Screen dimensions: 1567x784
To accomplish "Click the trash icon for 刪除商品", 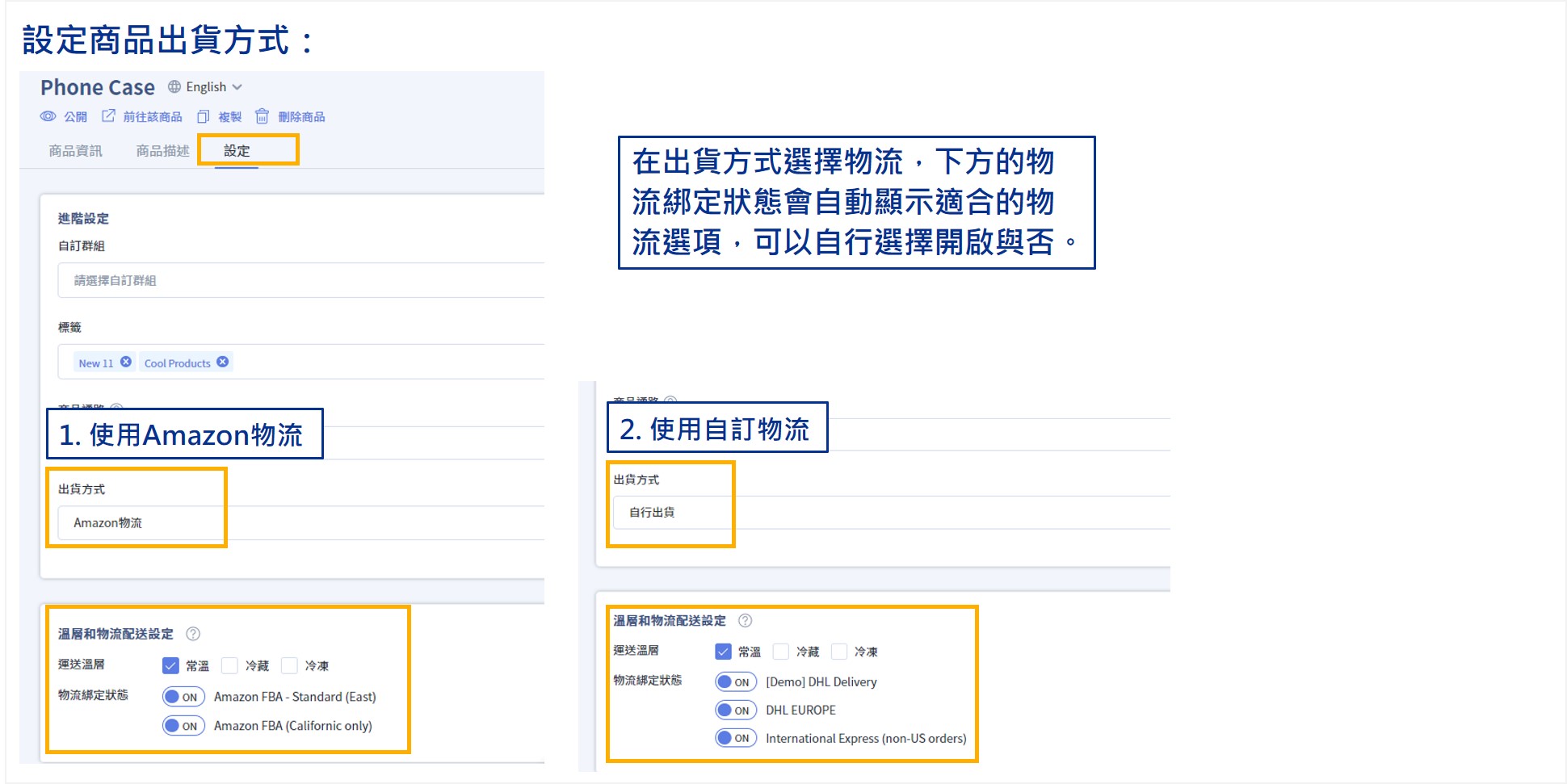I will pos(262,116).
